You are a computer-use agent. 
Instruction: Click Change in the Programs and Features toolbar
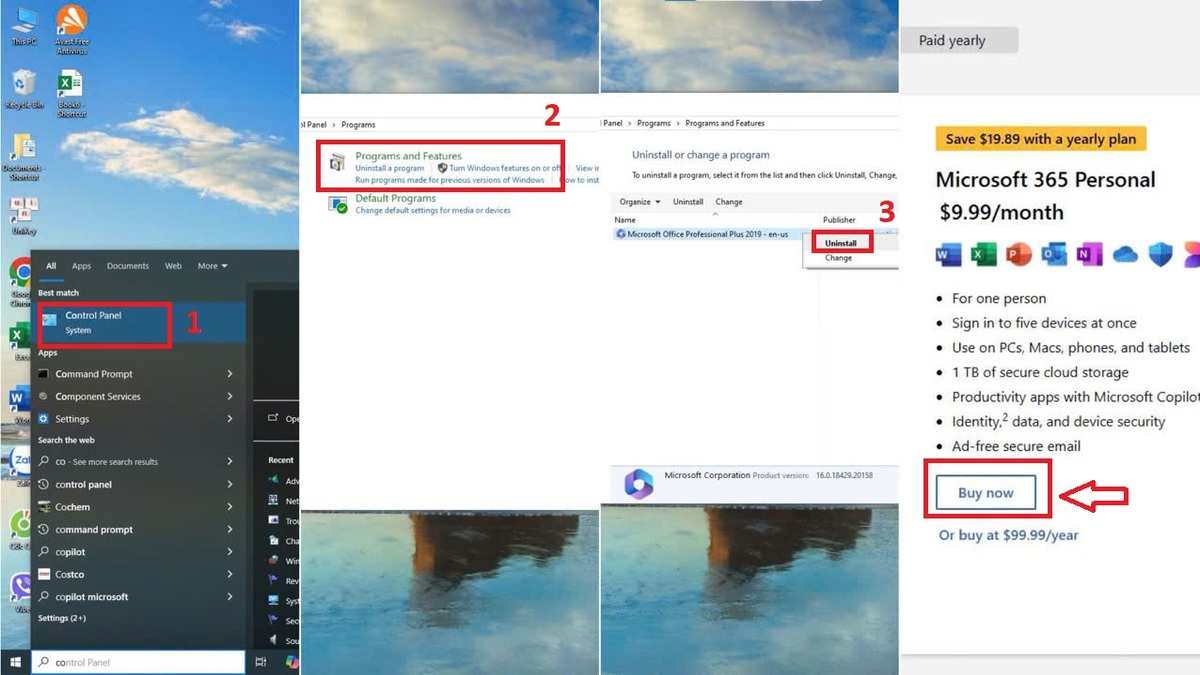(729, 202)
